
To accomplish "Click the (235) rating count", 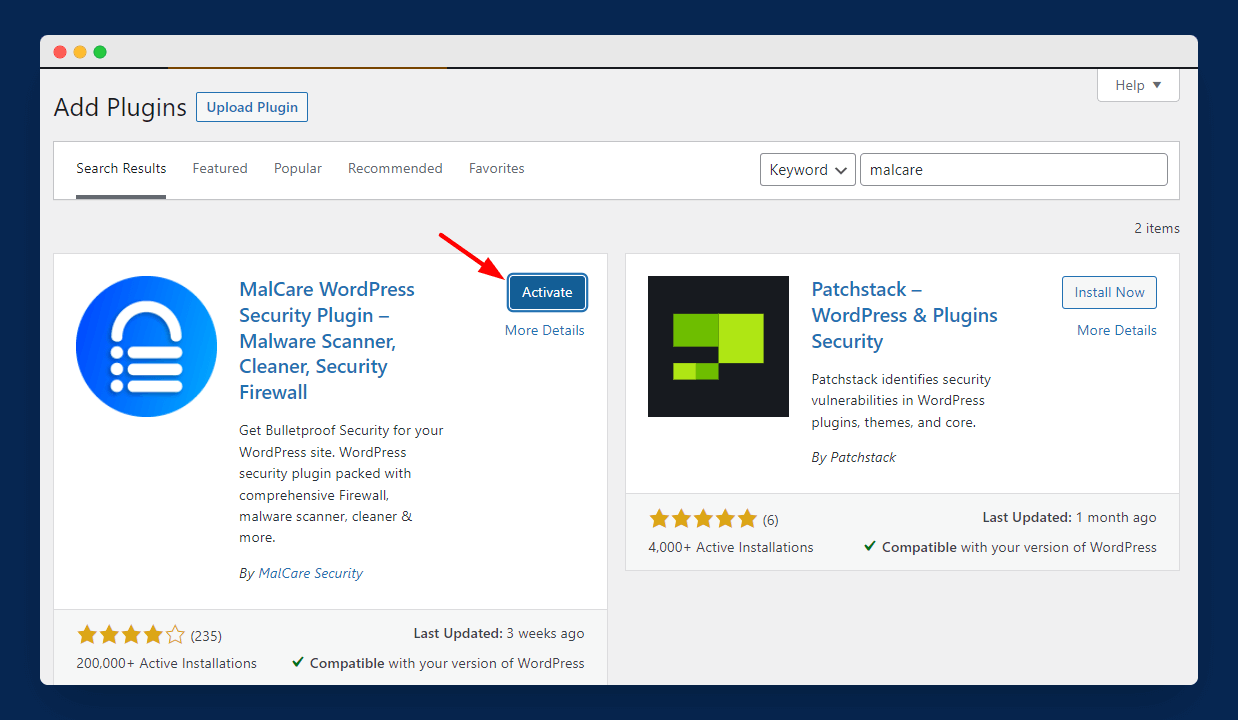I will point(206,636).
